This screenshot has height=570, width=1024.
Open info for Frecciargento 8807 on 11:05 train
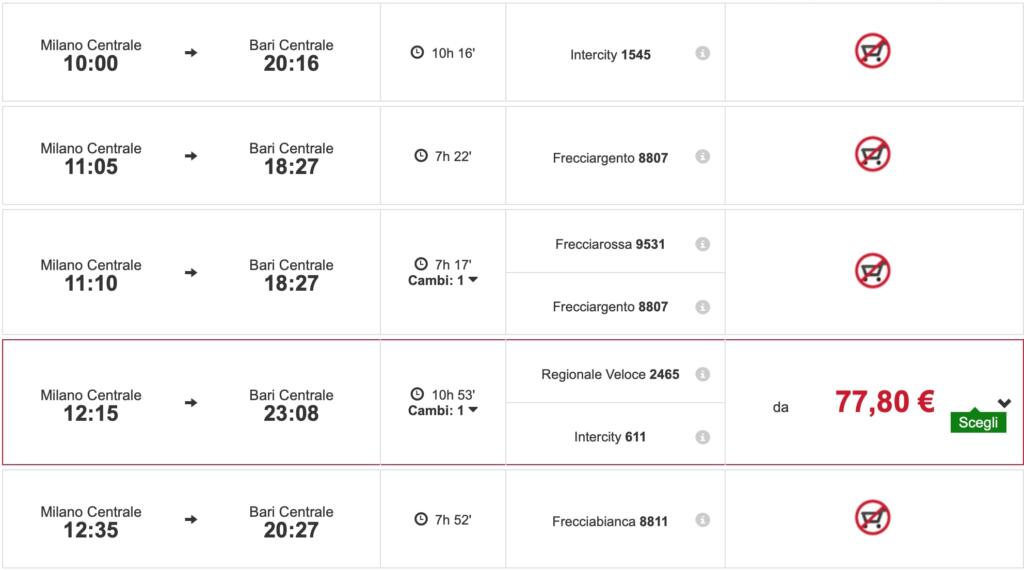702,157
